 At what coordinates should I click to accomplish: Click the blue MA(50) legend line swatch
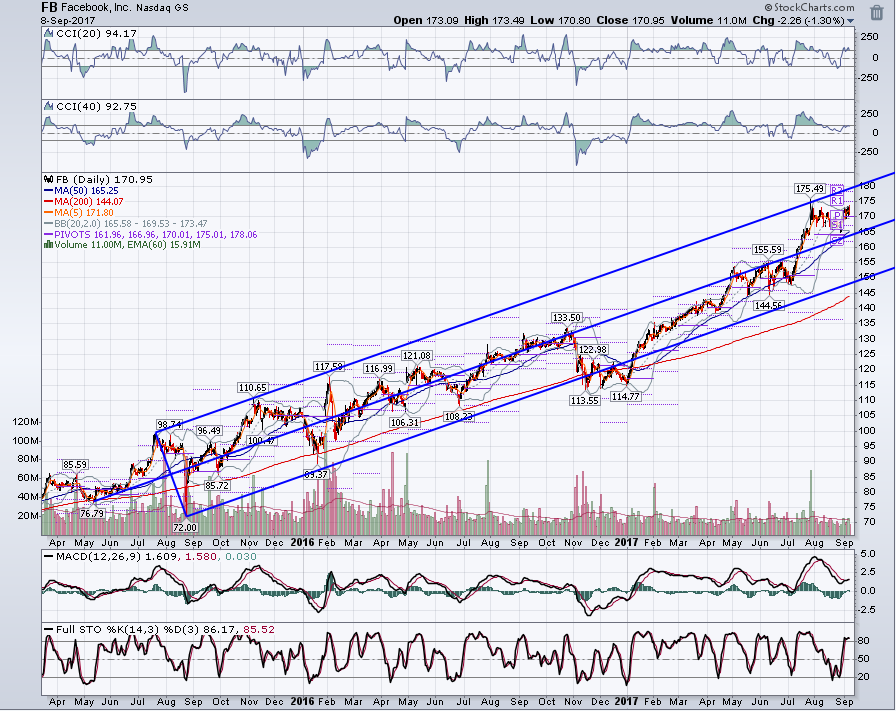pyautogui.click(x=49, y=191)
